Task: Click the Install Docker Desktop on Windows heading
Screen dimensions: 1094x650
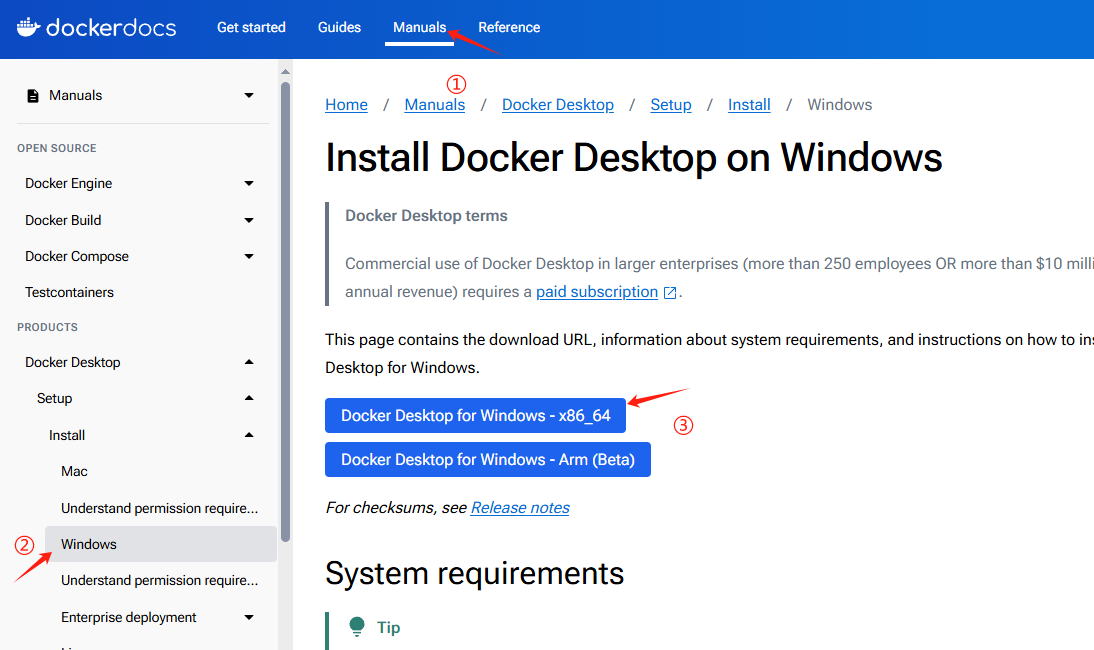Action: tap(634, 158)
